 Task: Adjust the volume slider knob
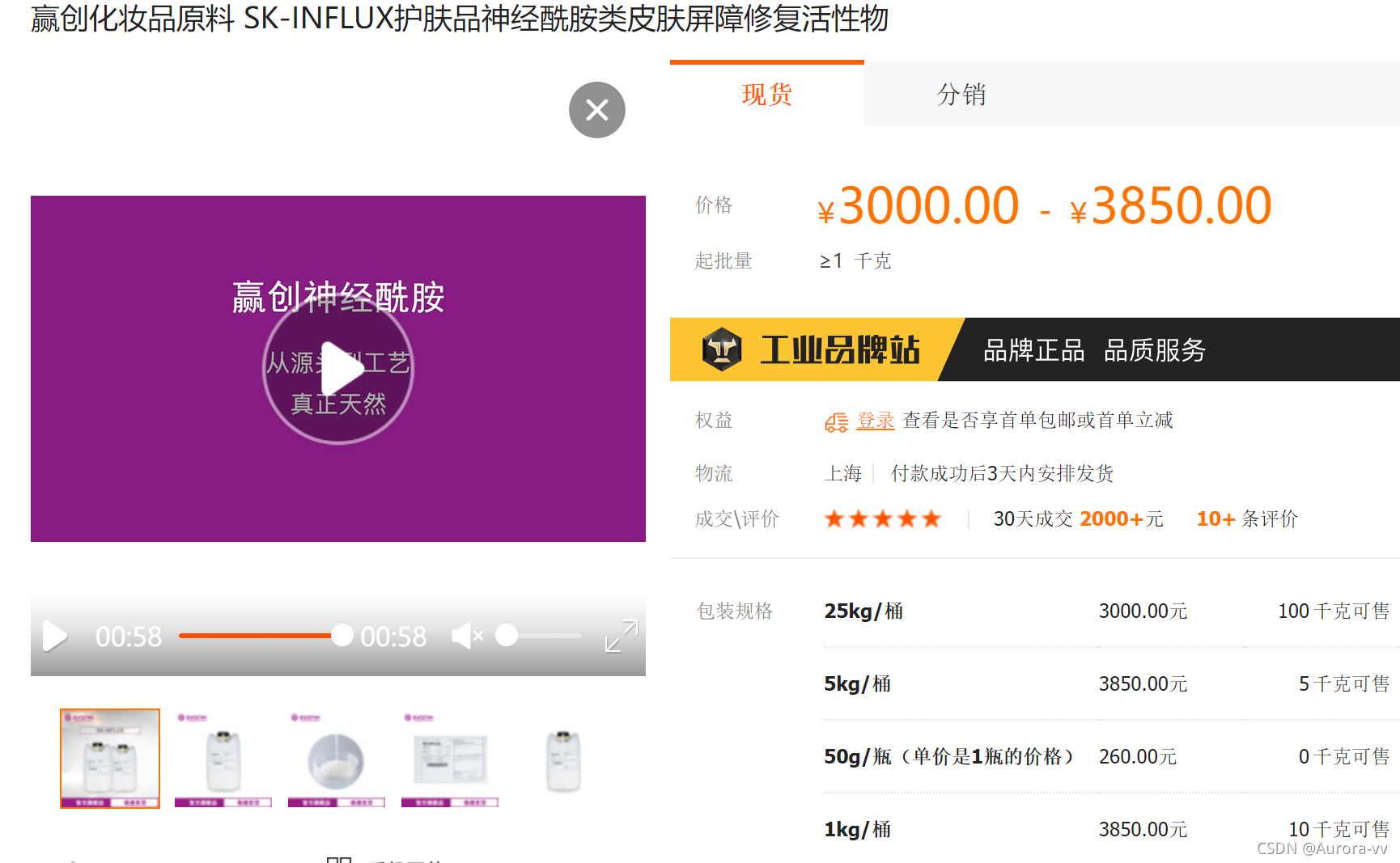(x=507, y=636)
